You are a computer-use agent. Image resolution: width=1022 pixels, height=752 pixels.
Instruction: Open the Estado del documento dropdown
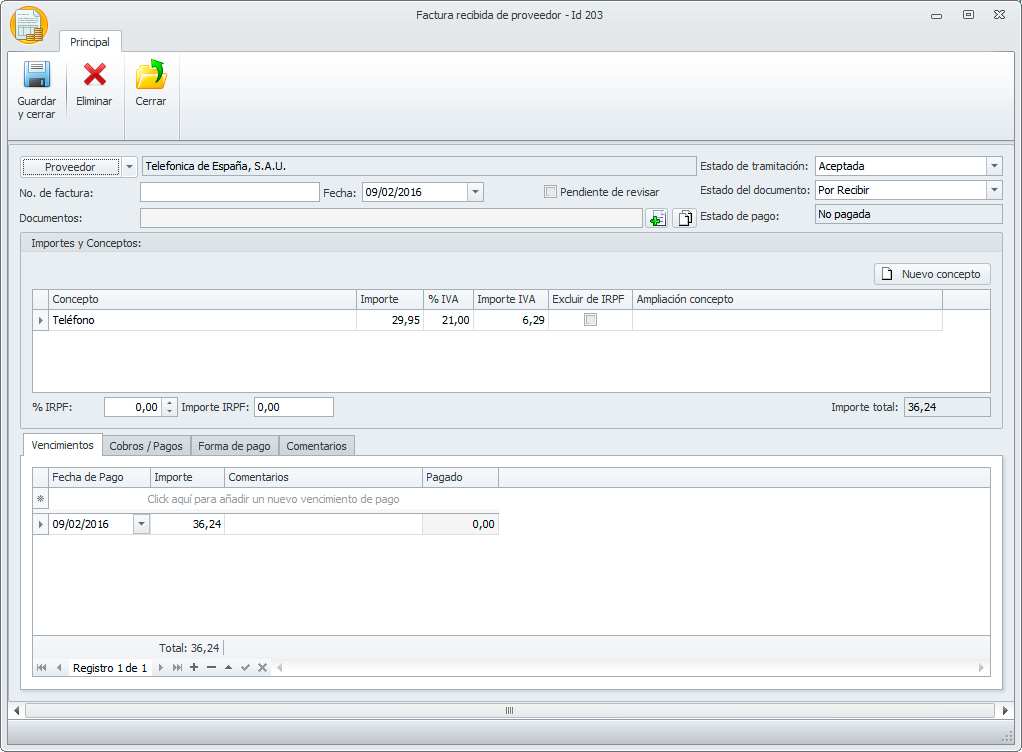(994, 189)
